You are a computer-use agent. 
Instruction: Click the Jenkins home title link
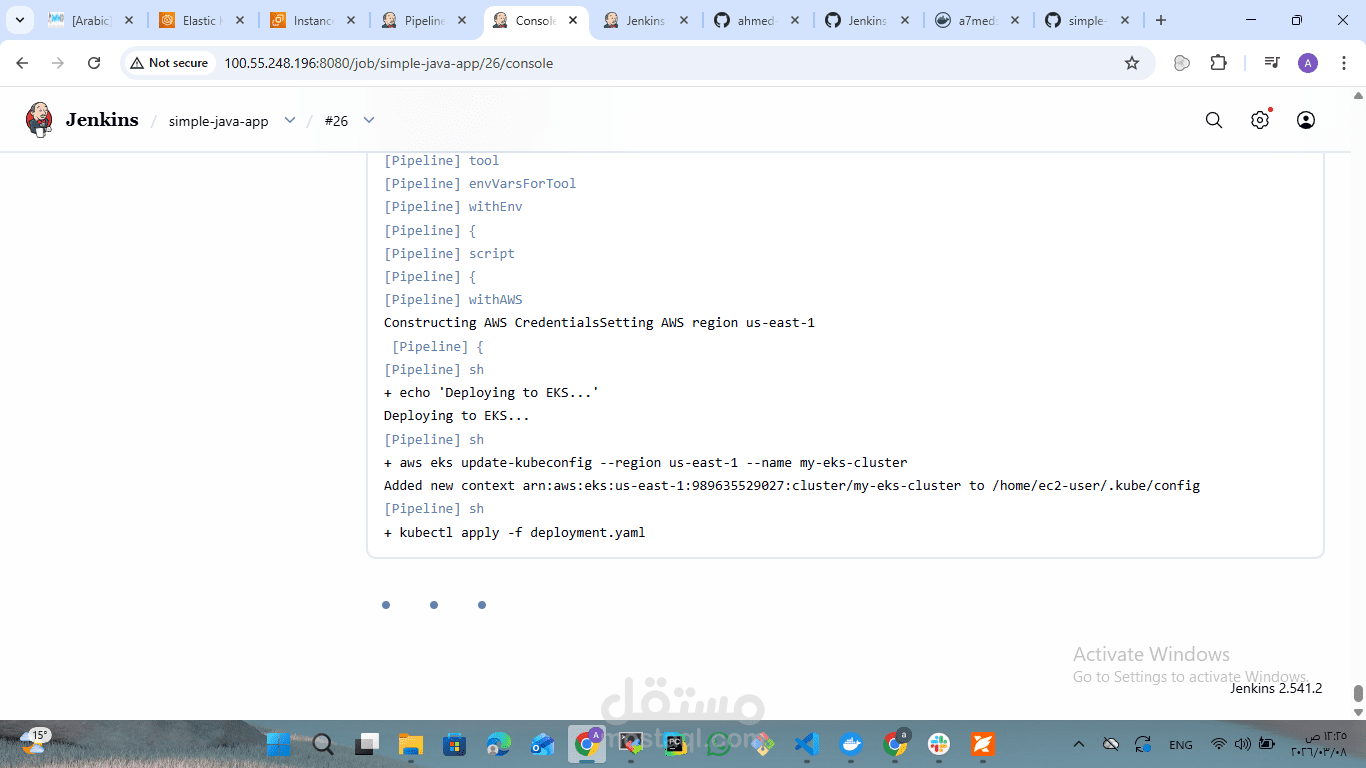tap(102, 120)
